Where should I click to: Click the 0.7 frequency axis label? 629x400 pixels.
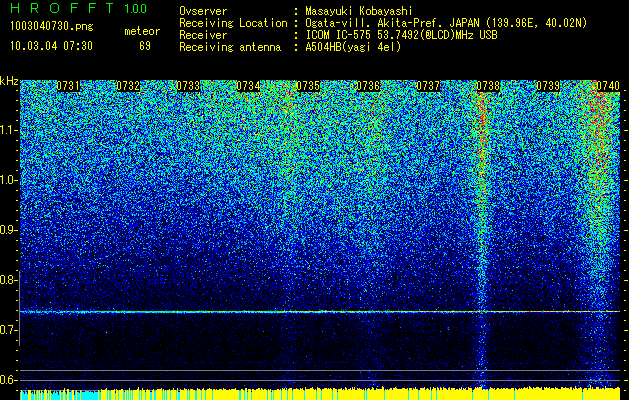tap(8, 330)
